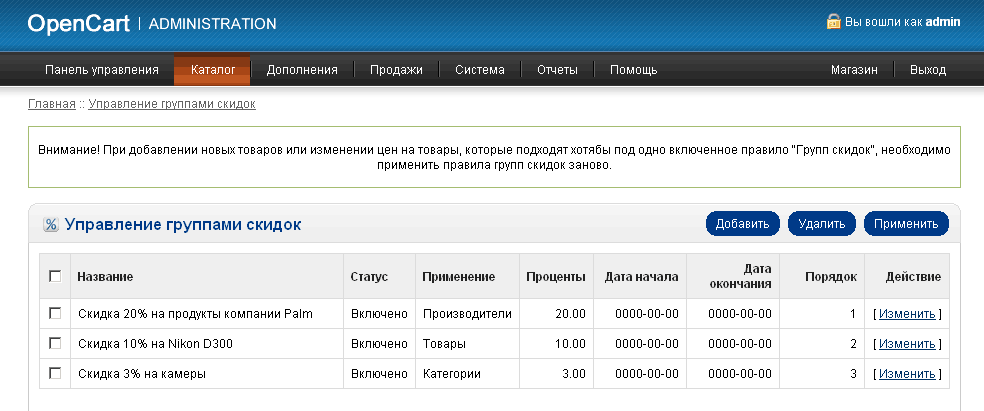Screen dimensions: 984x411
Task: Open the Дополнения menu
Action: click(x=302, y=70)
